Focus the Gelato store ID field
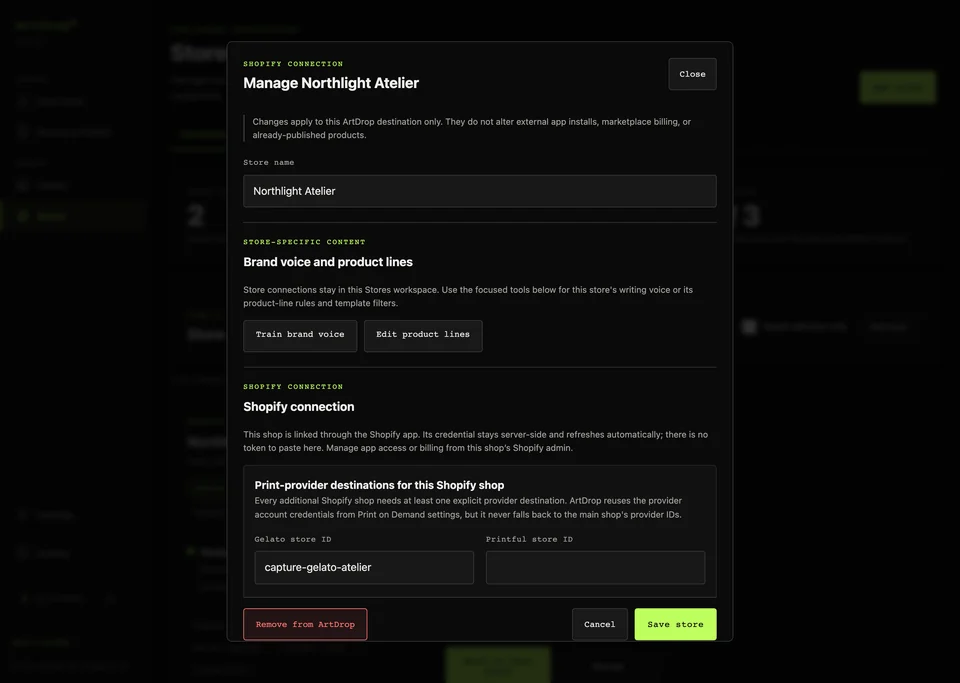The height and width of the screenshot is (683, 960). coord(364,567)
